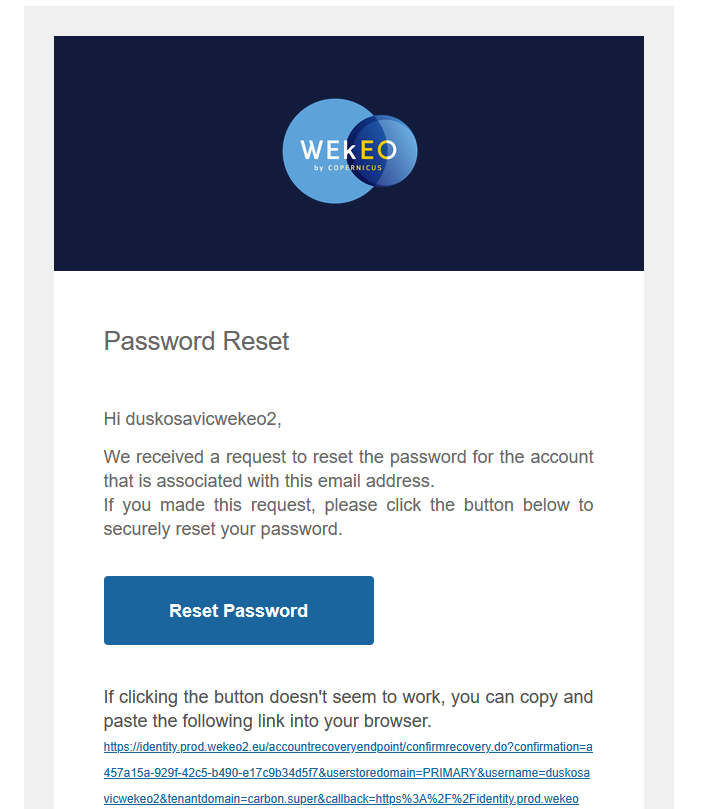
Task: Click the WEkEO logo in the header
Action: tap(349, 152)
